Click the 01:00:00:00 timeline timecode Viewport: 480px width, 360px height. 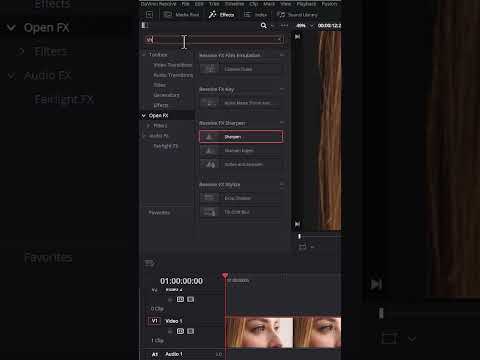[181, 281]
